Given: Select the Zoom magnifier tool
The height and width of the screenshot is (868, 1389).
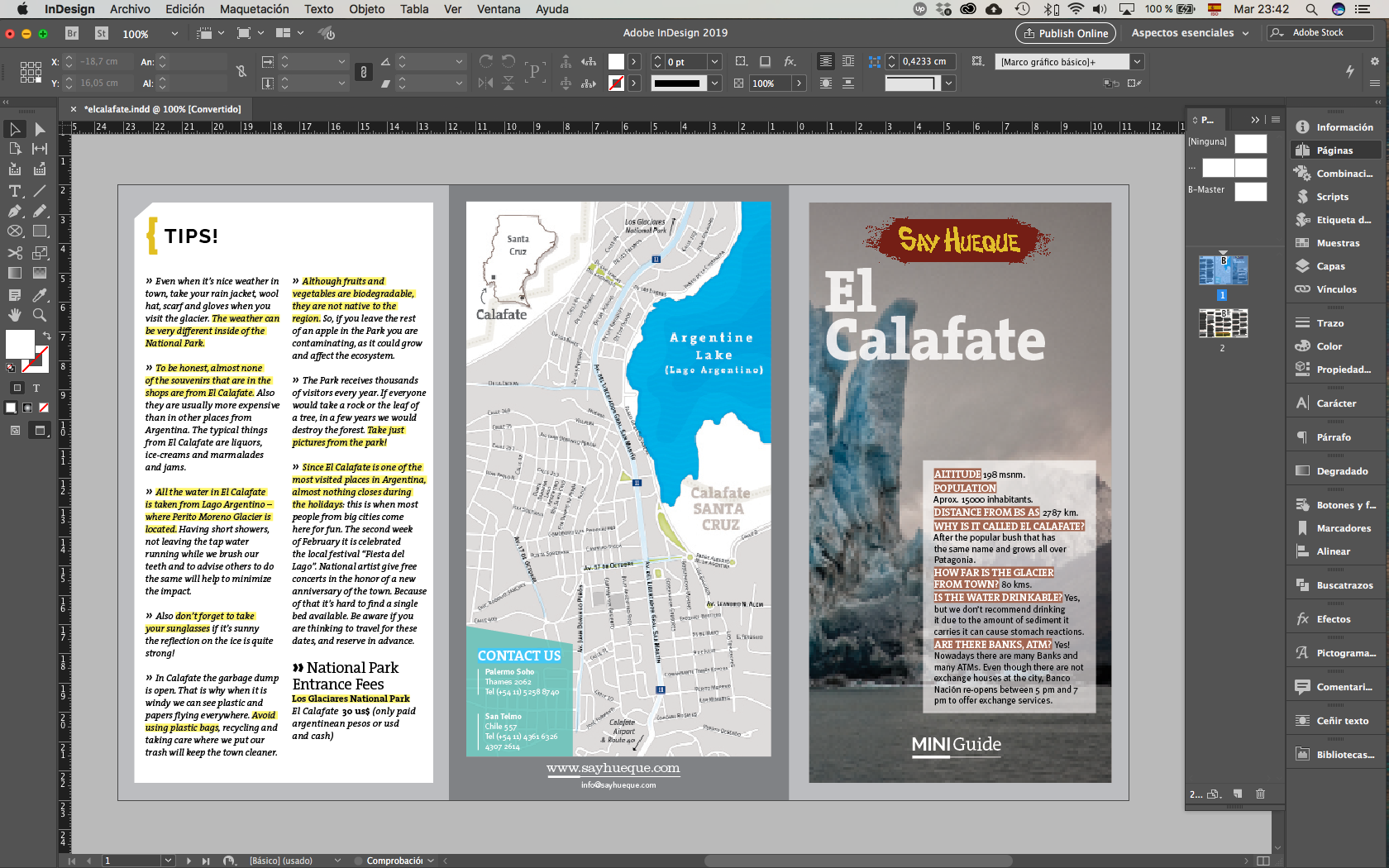Looking at the screenshot, I should pyautogui.click(x=39, y=315).
